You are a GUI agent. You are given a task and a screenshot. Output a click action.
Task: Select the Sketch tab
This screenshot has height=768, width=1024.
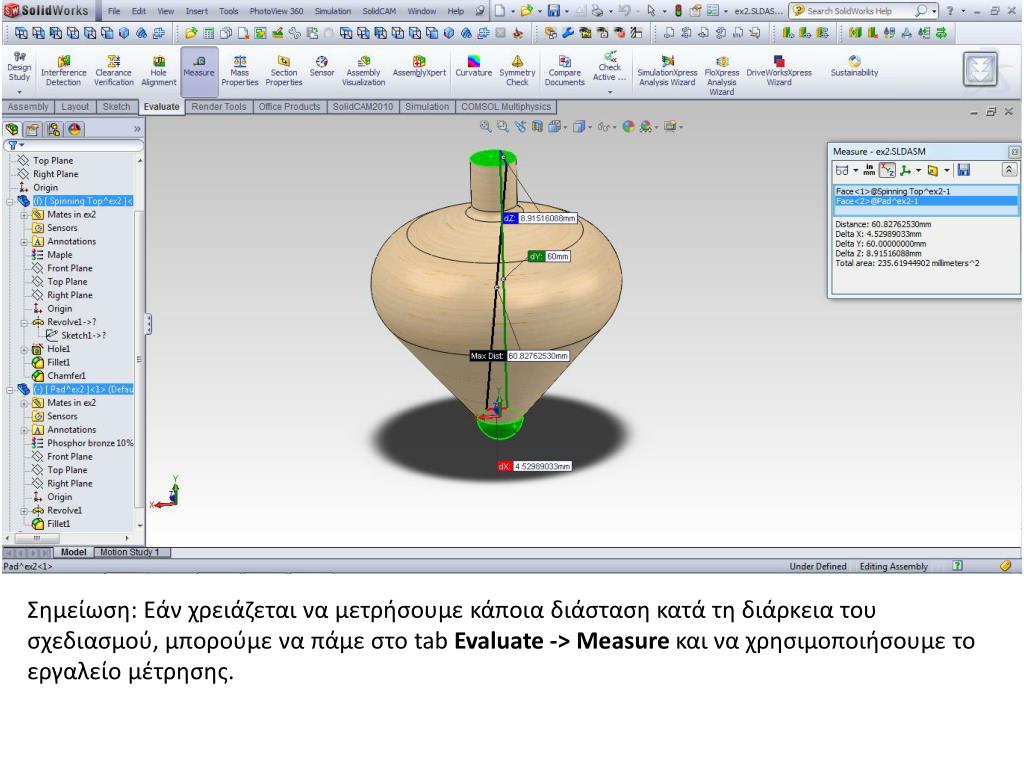pyautogui.click(x=116, y=107)
